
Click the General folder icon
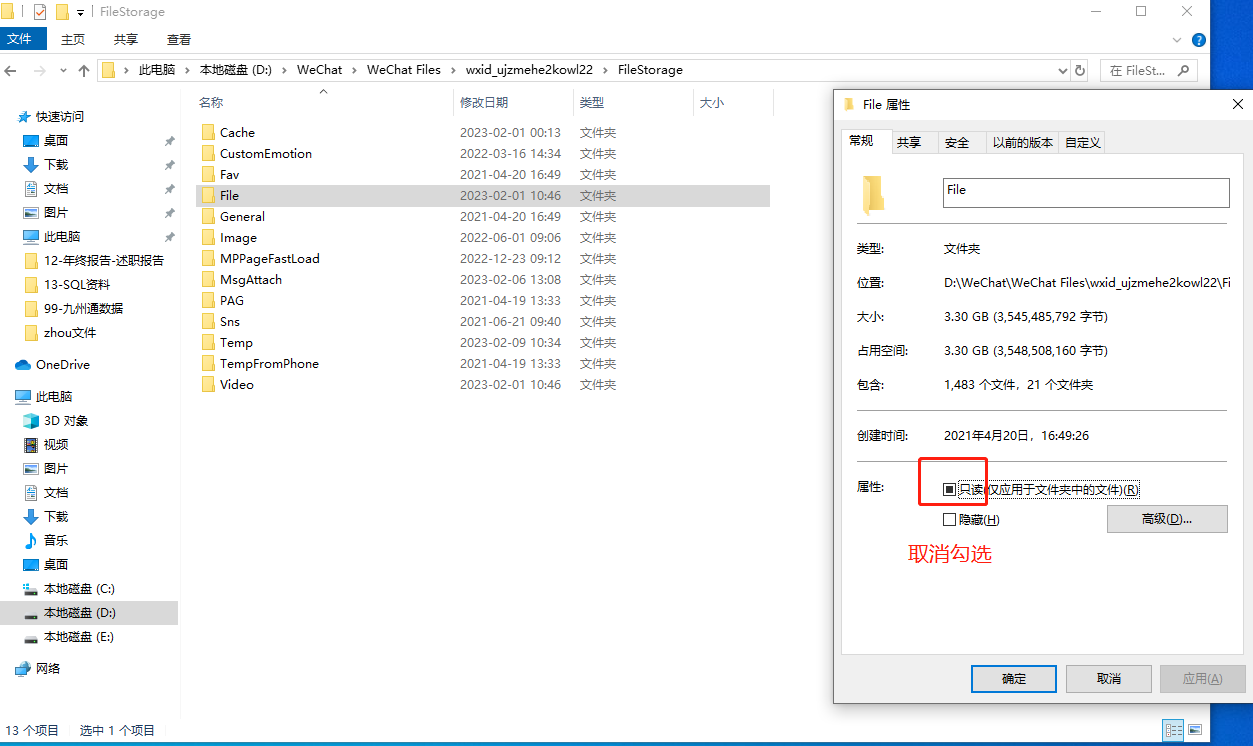click(x=208, y=216)
